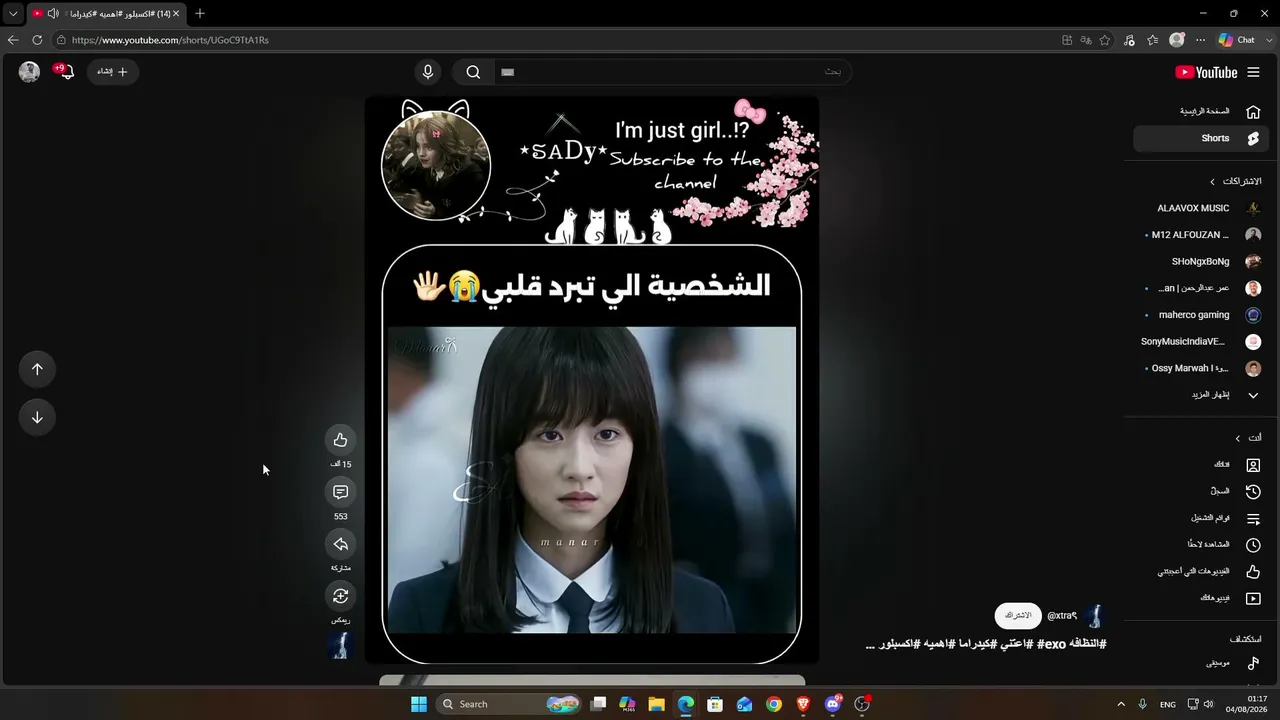Click the Home icon in YouTube sidebar
Image resolution: width=1280 pixels, height=720 pixels.
coord(1253,112)
